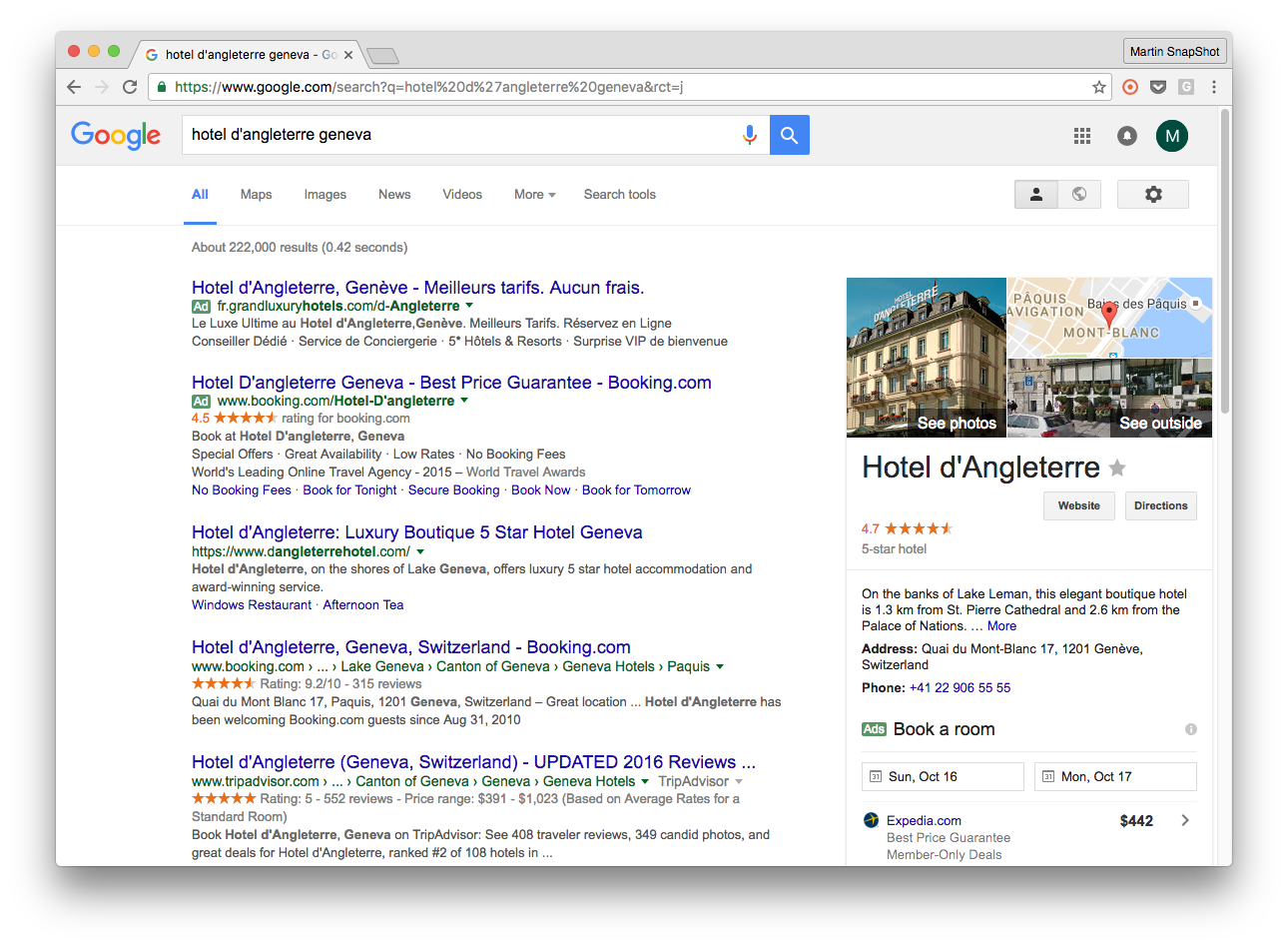Open the No Booking Fees ad sitelink
1288x946 pixels.
pos(242,490)
